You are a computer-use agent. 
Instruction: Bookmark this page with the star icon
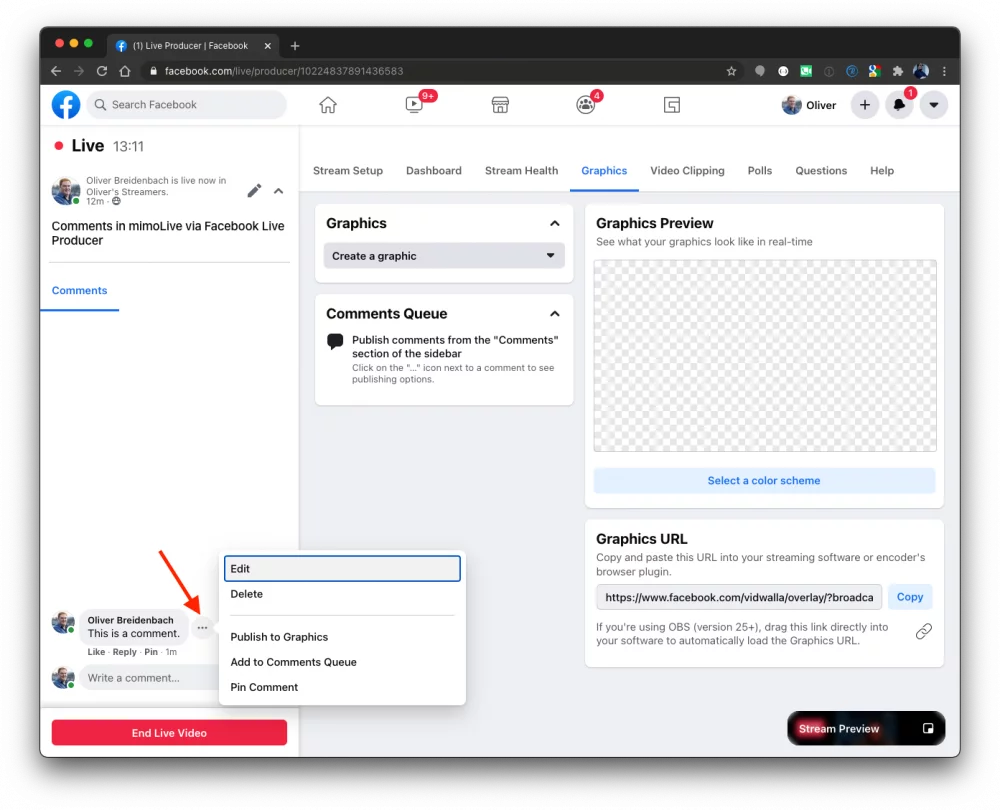732,71
